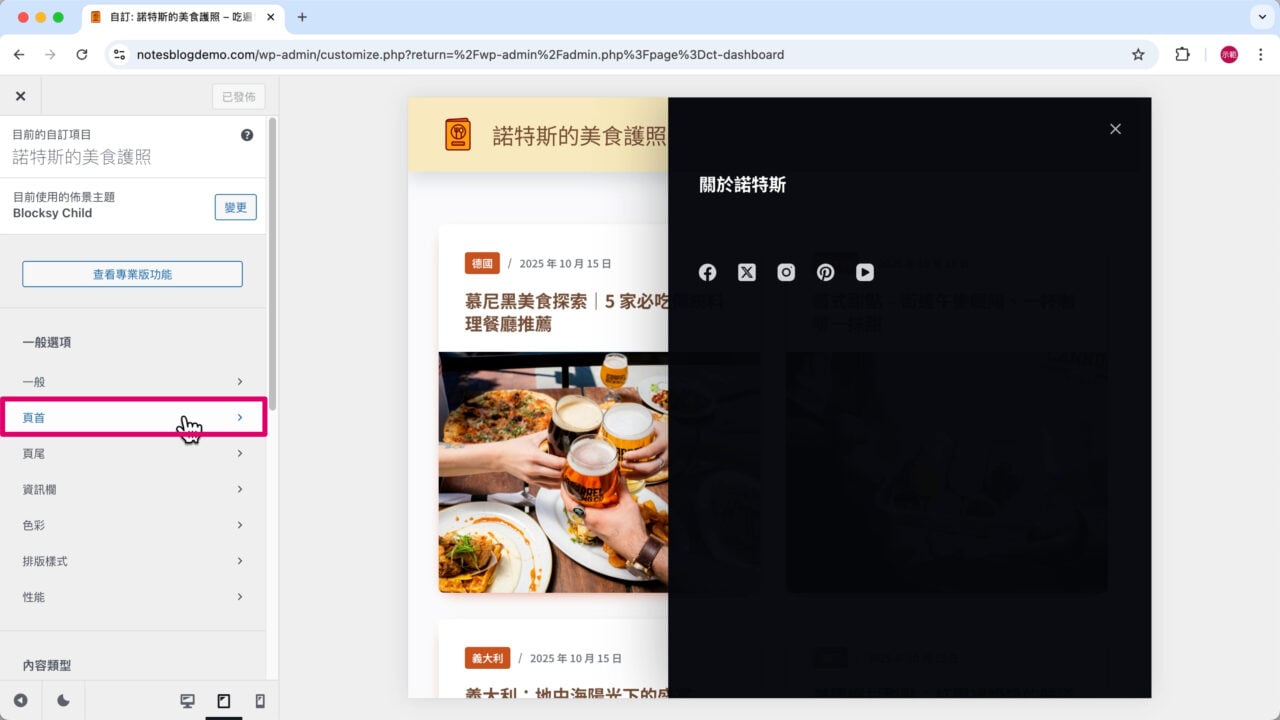Select the X (Twitter) icon in the about panel
This screenshot has width=1280, height=720.
(x=746, y=272)
